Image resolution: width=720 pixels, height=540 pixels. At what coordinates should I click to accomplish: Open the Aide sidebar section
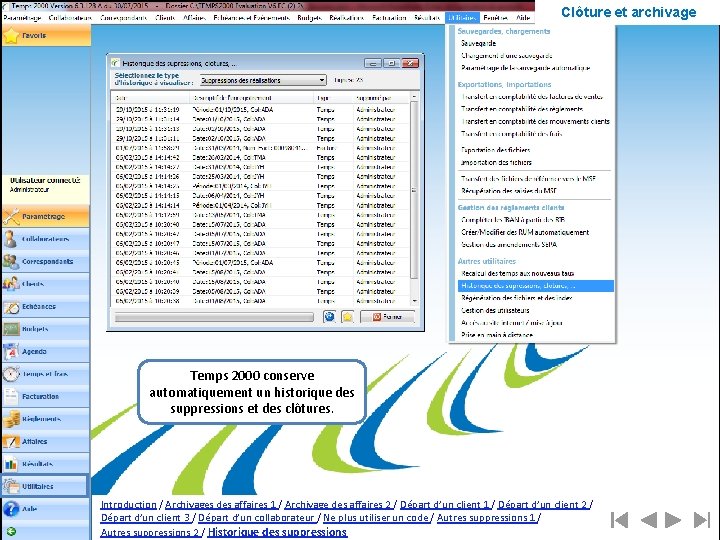point(45,509)
